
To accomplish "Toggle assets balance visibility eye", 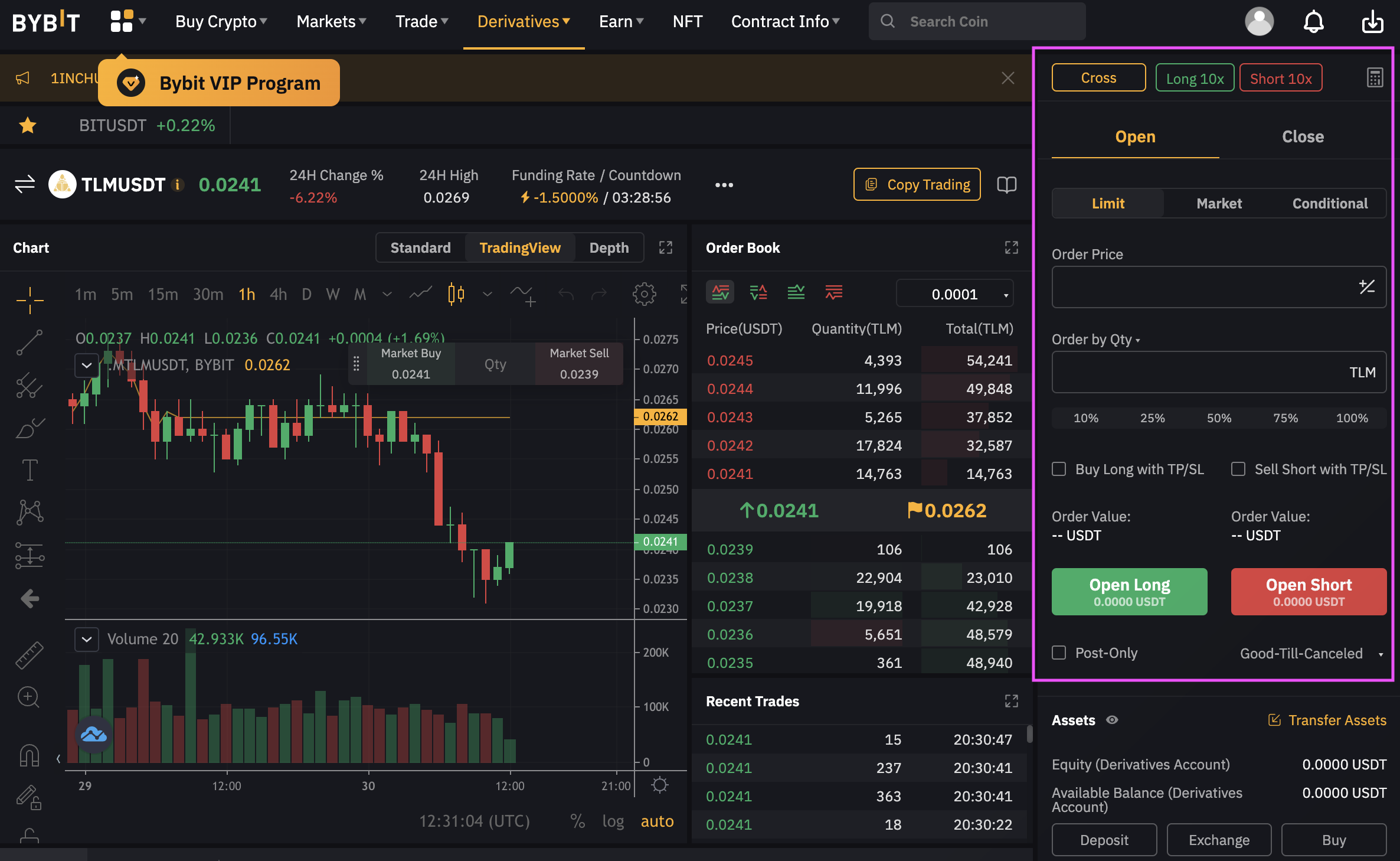I will 1112,720.
